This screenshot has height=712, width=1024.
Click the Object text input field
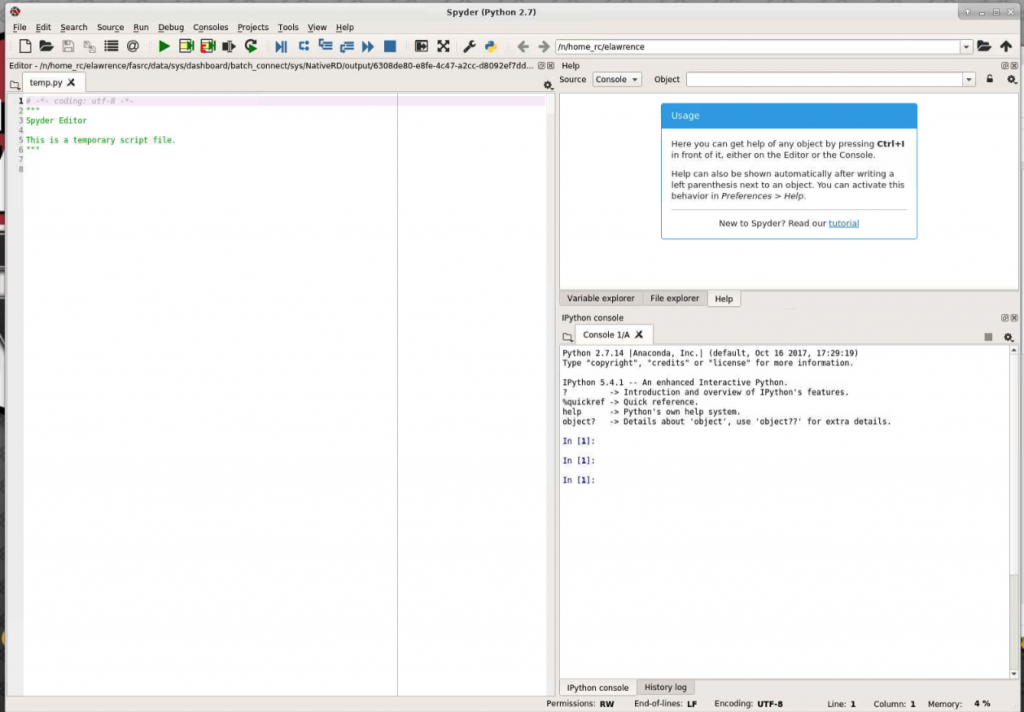pos(823,79)
